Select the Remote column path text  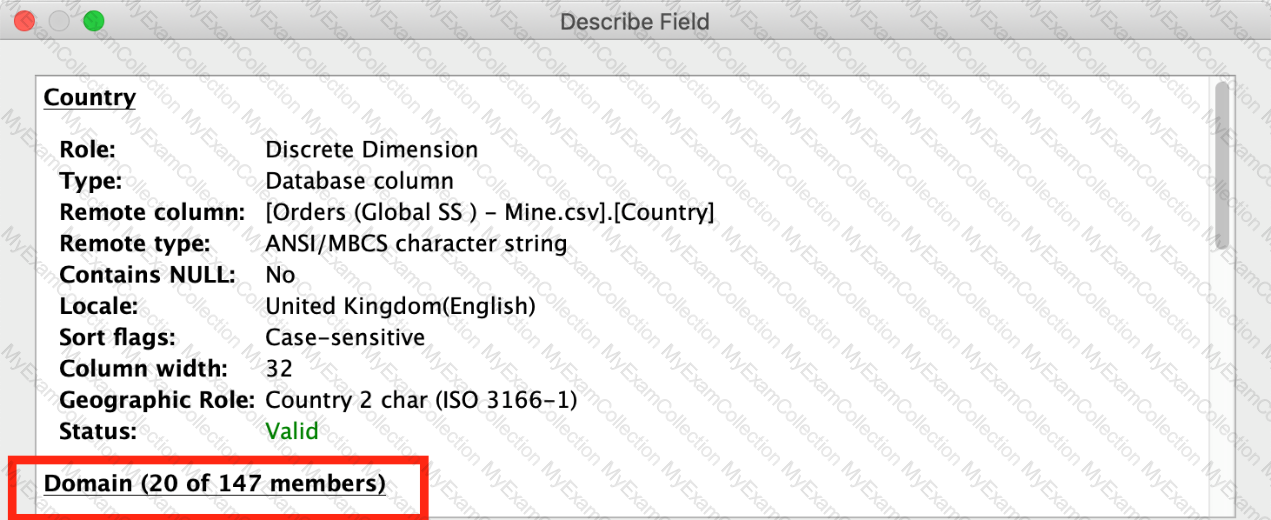click(489, 212)
